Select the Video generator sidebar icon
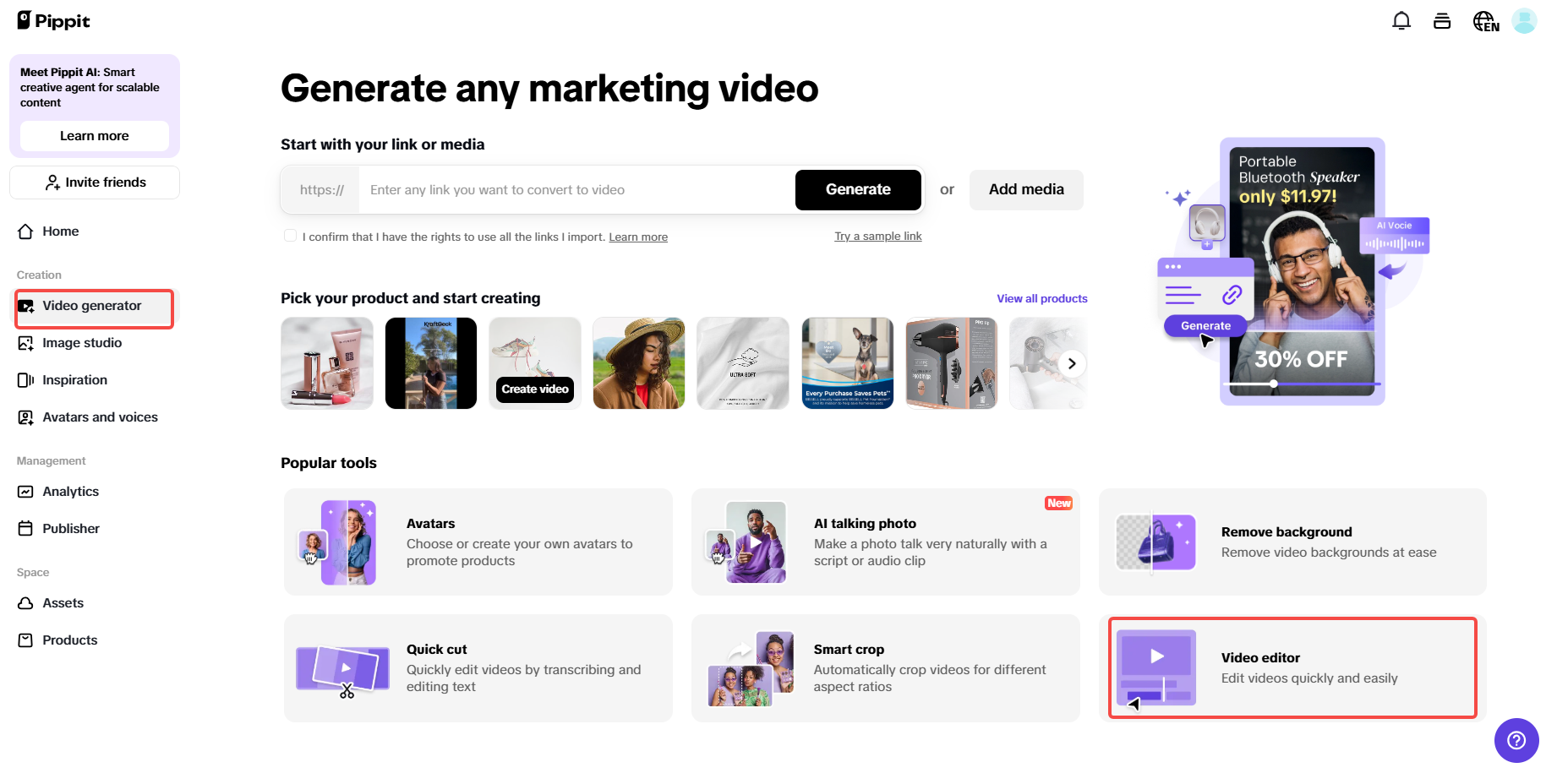 26,308
